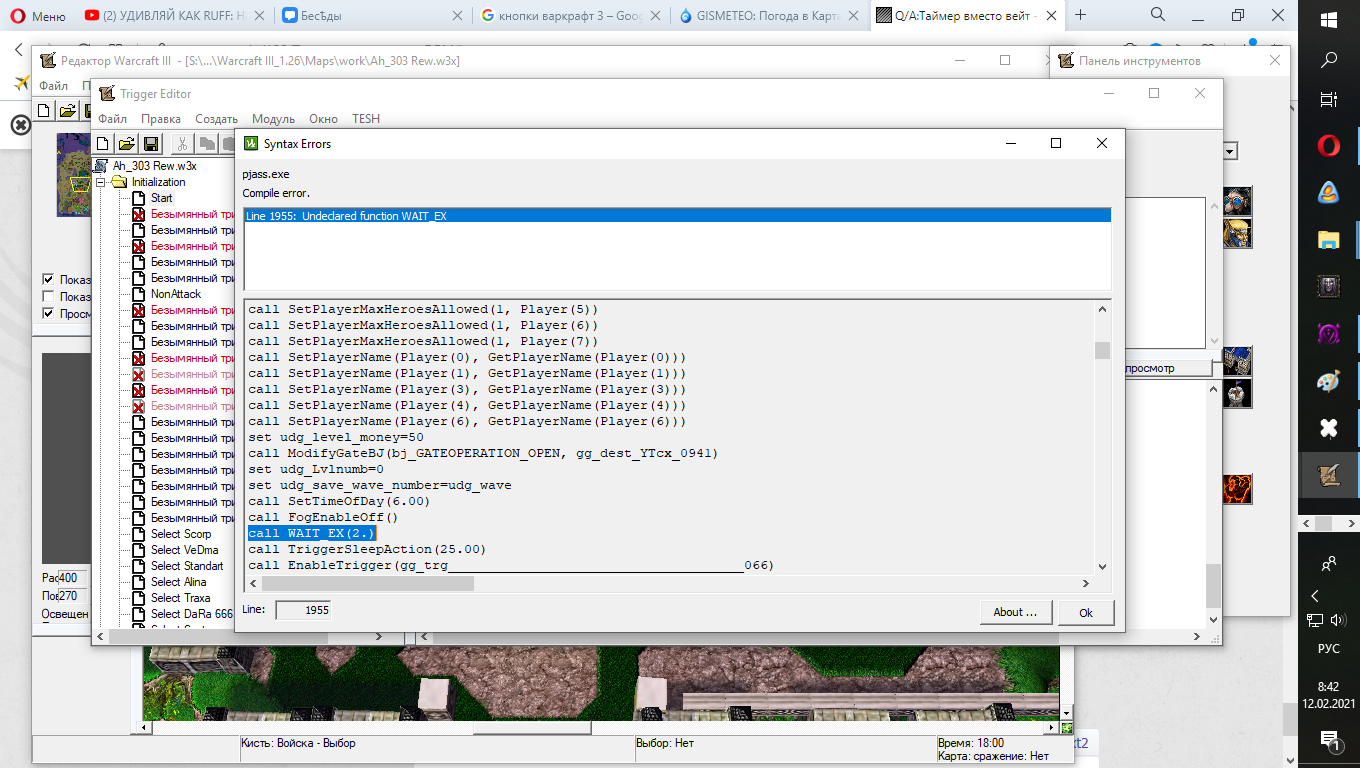Click code line 'set udg_level_money=50'

click(336, 437)
